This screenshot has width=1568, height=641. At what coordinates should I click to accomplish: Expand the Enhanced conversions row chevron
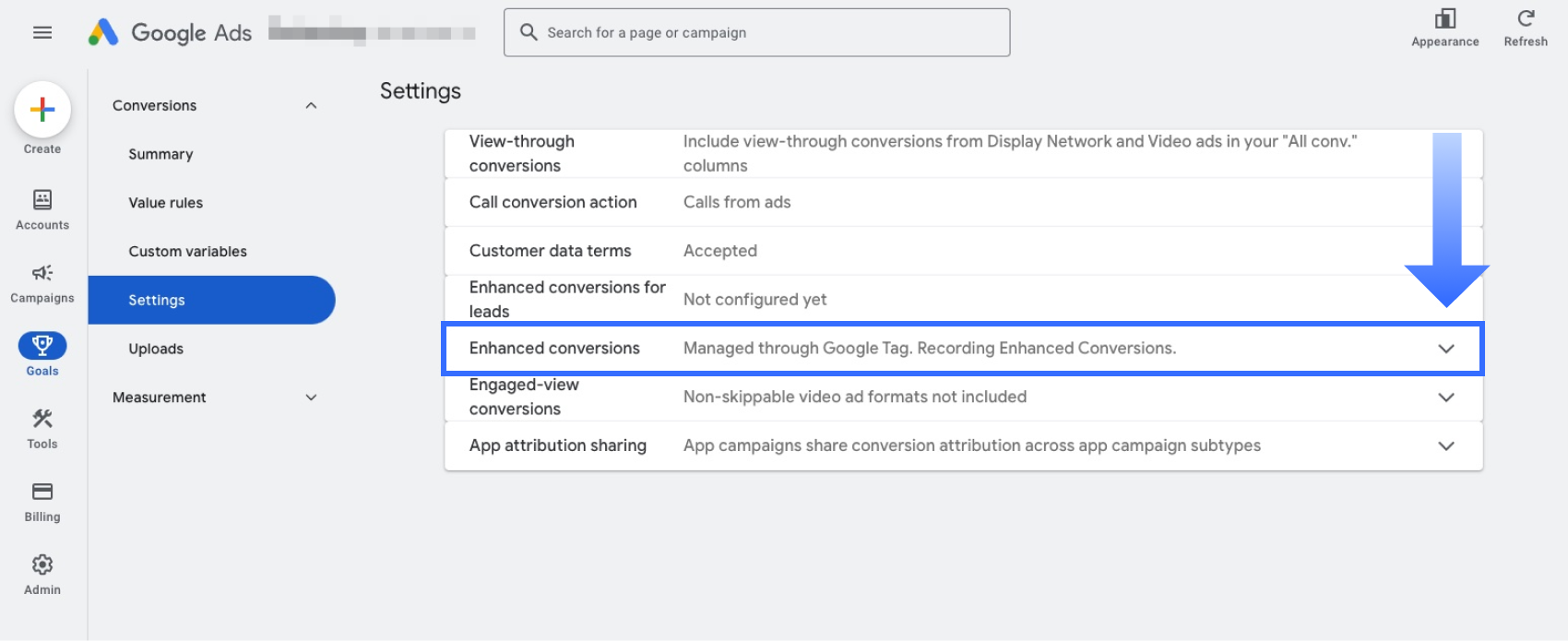coord(1445,349)
